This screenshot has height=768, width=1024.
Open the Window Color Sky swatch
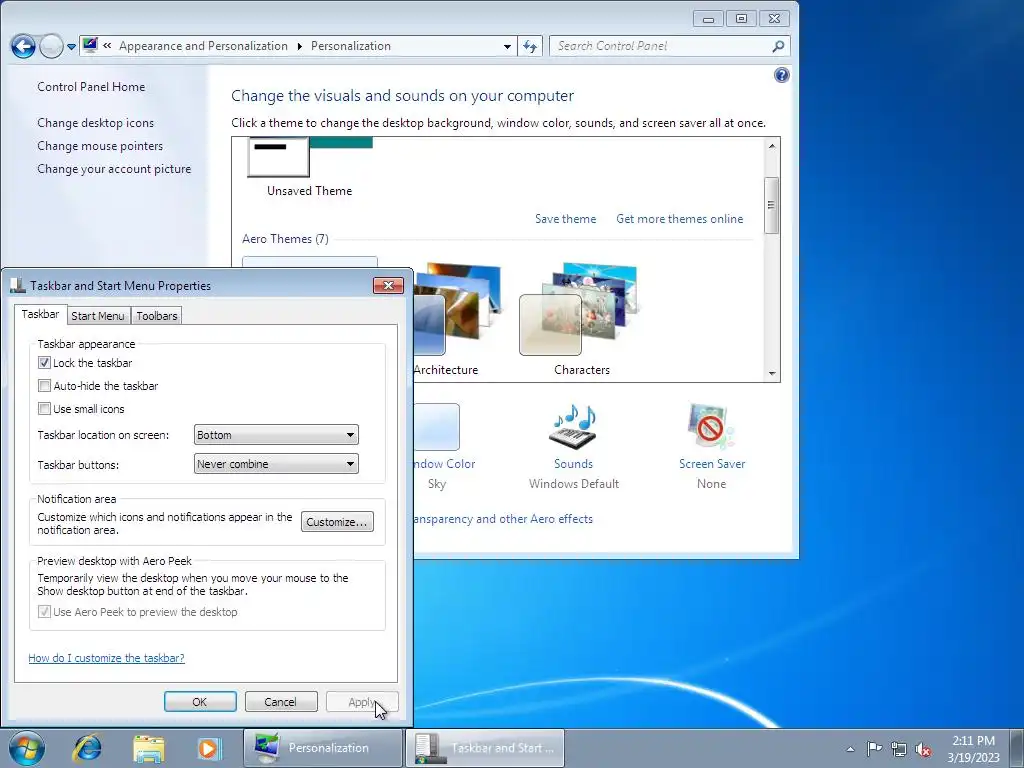436,426
